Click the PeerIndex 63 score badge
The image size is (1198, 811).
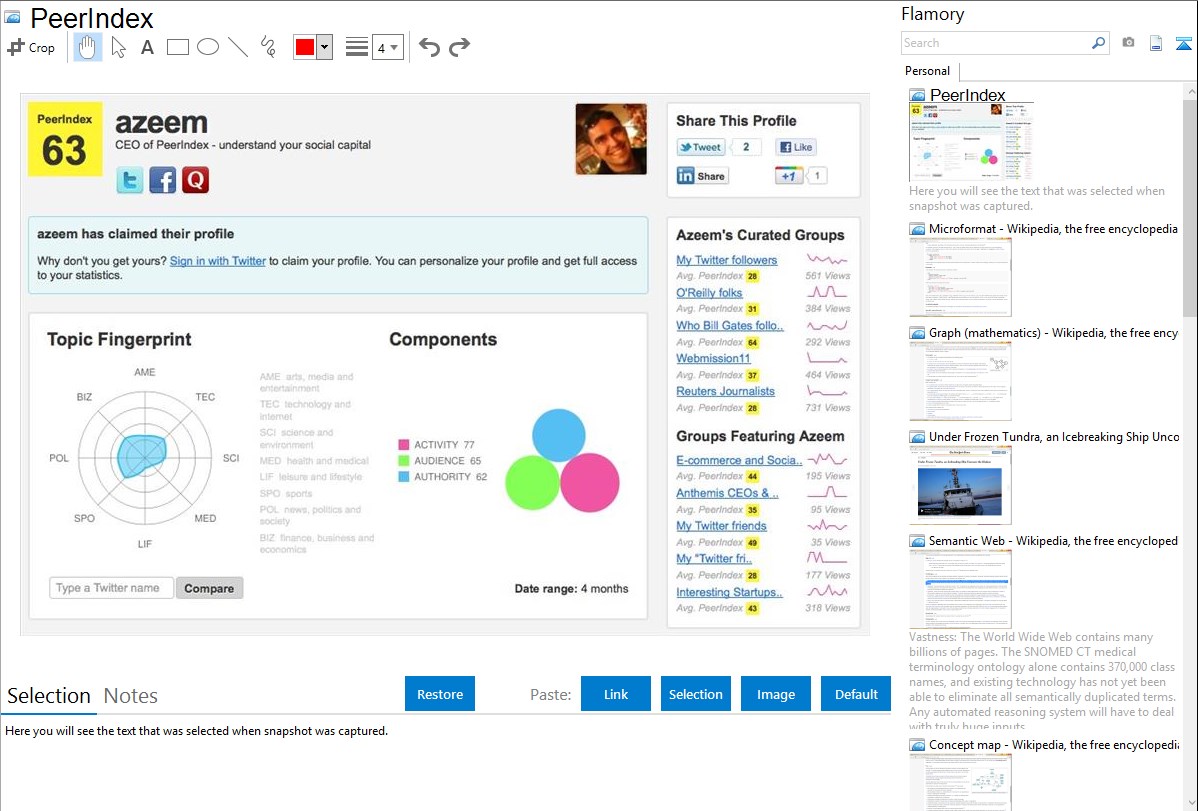pyautogui.click(x=65, y=139)
